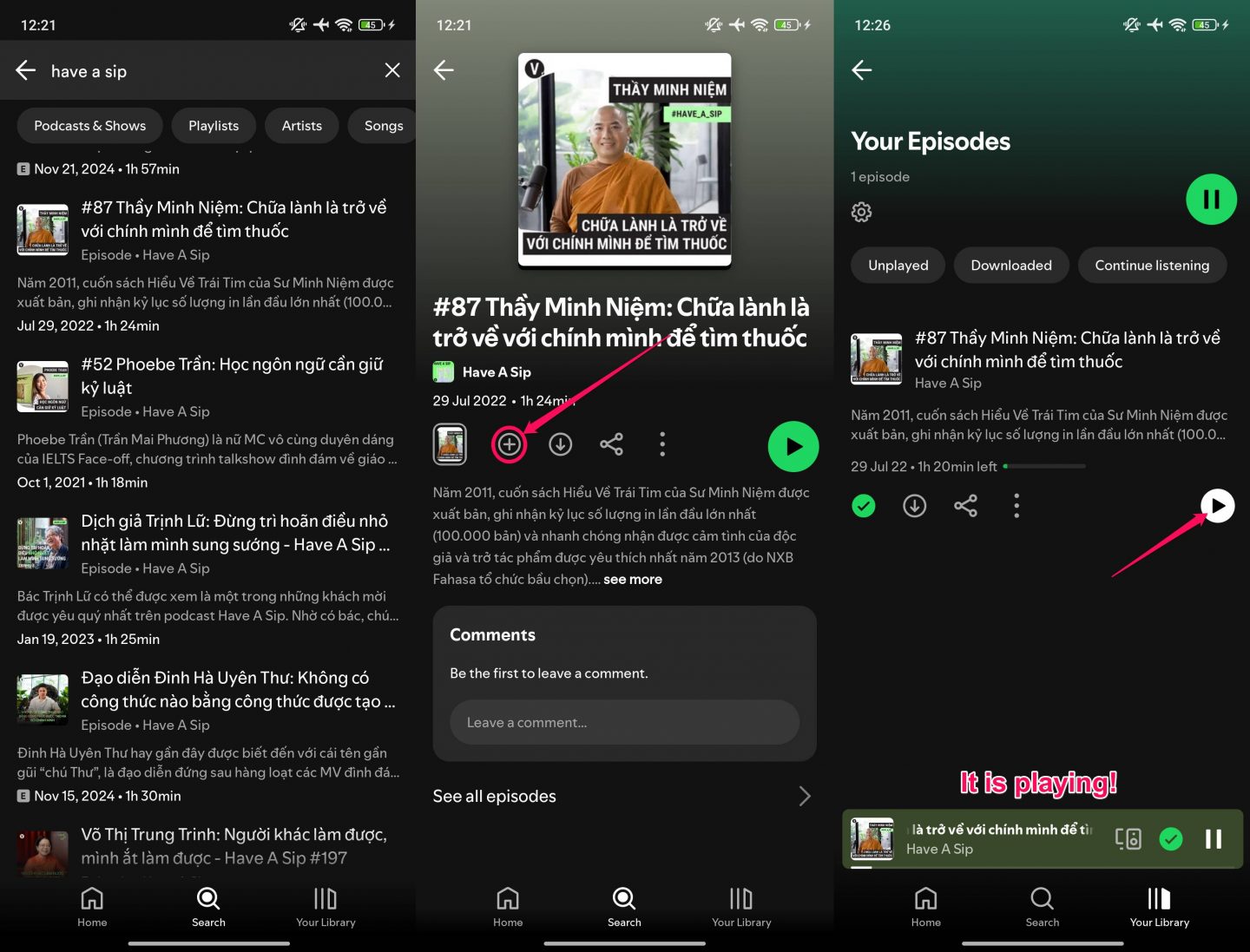
Task: Filter Your Episodes by Unplayed
Action: point(898,266)
